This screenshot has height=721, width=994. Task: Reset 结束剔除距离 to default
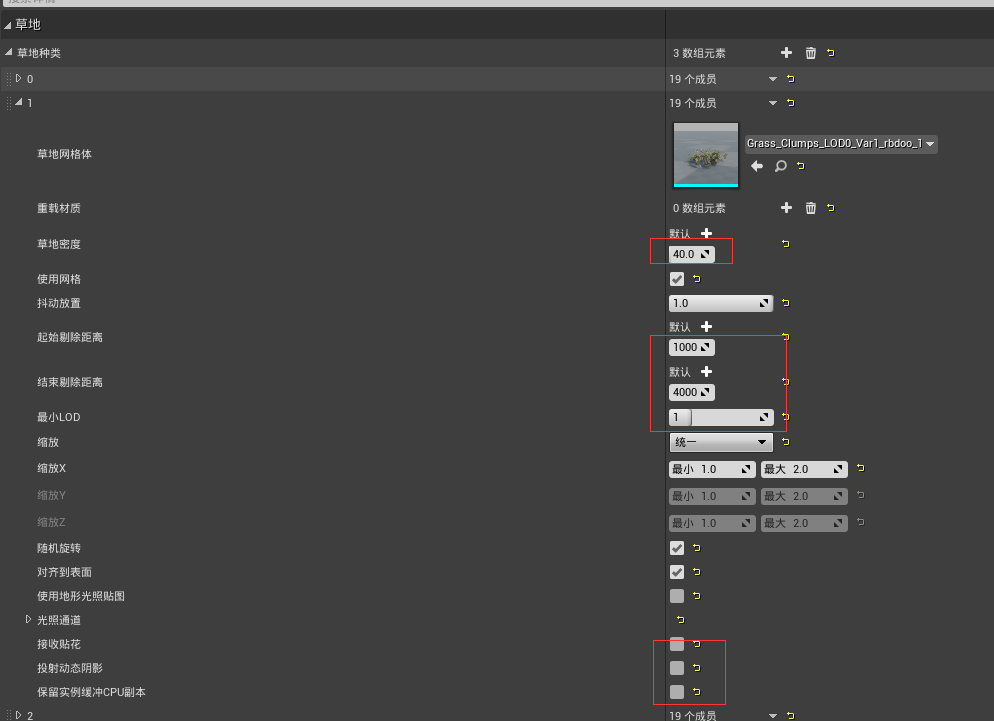(x=785, y=382)
